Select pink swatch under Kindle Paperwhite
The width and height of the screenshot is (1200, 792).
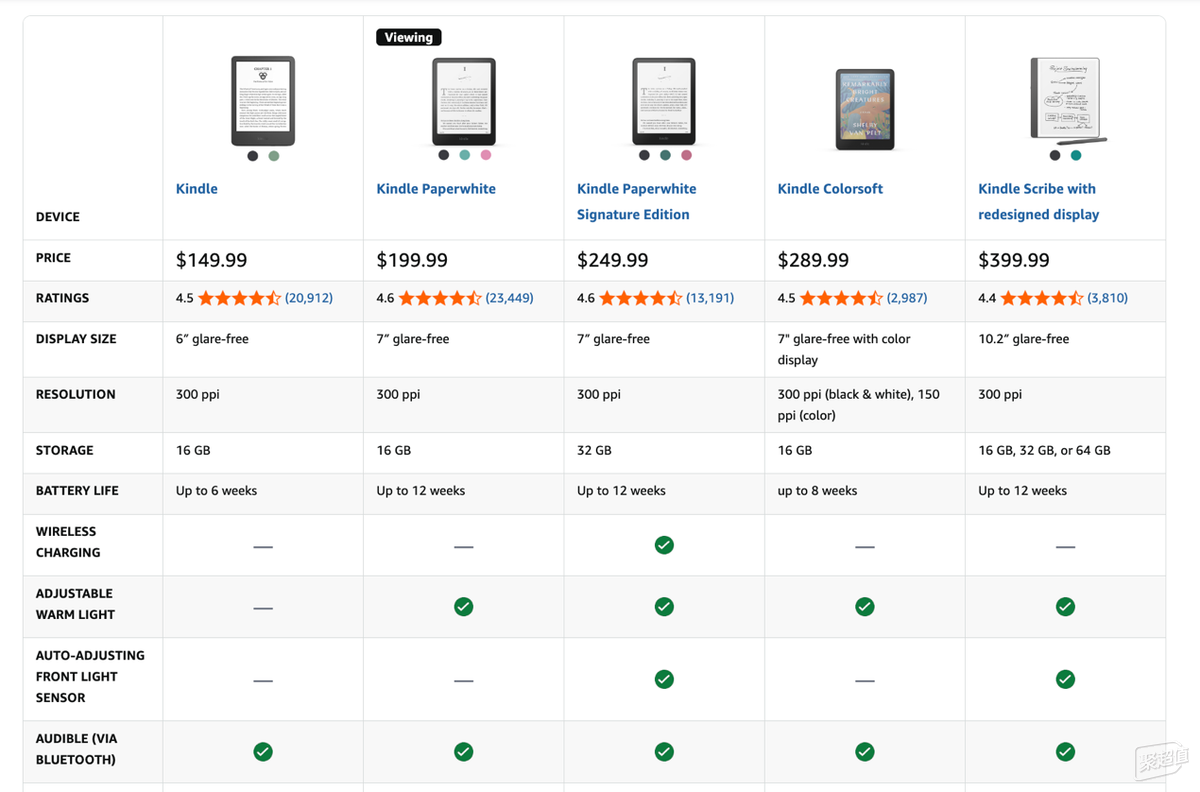pyautogui.click(x=486, y=155)
